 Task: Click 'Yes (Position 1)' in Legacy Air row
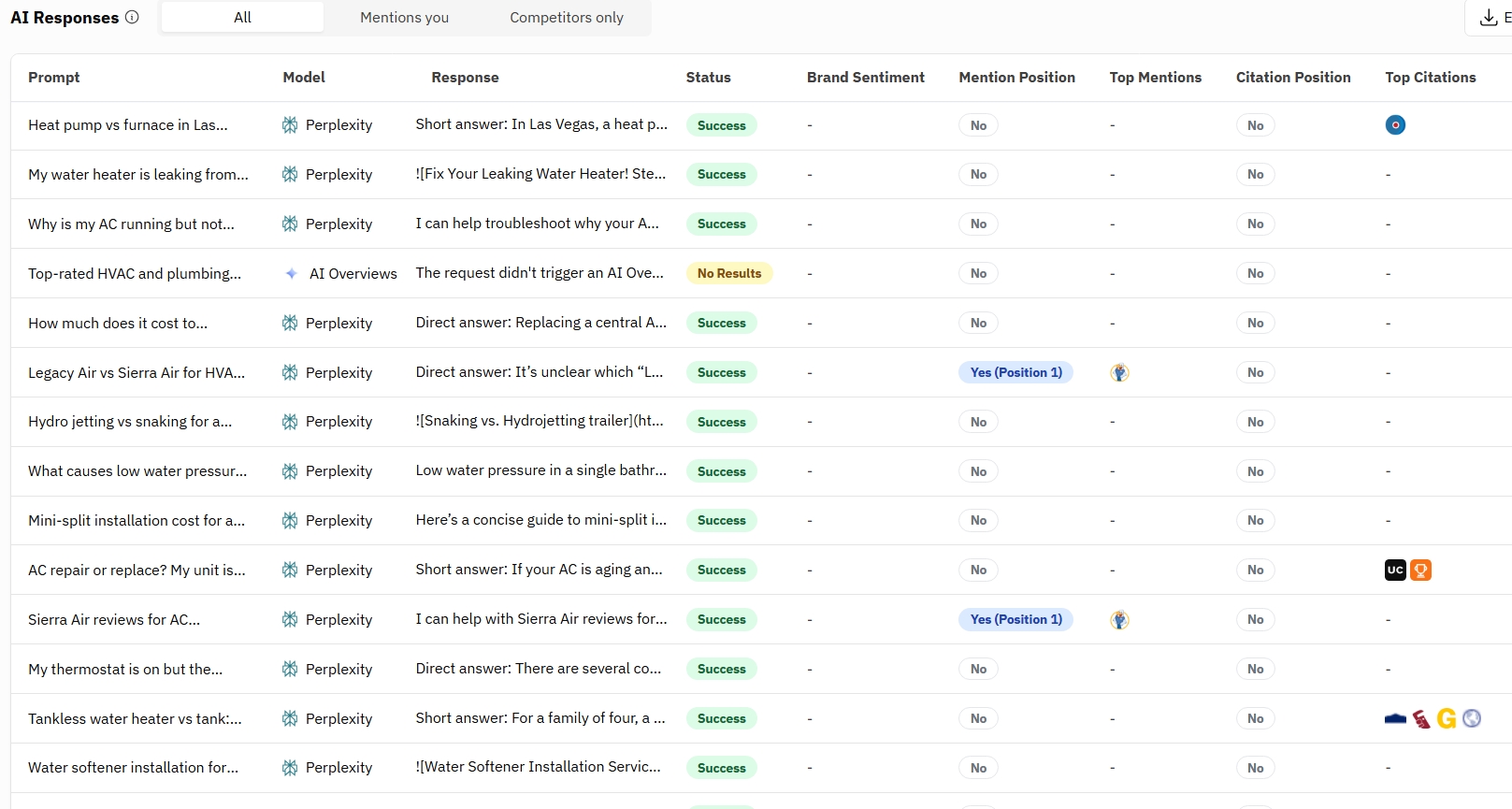point(1015,372)
